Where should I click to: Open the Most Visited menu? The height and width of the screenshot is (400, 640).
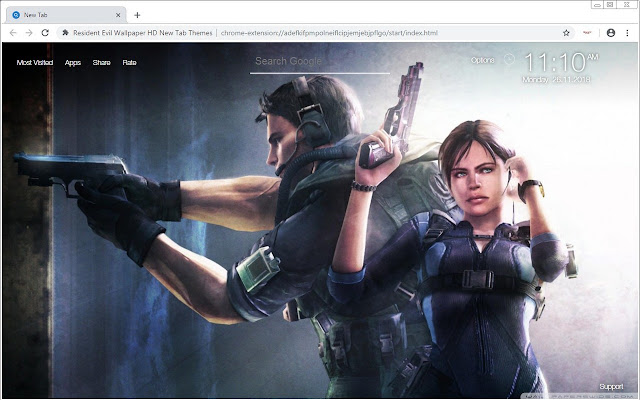(35, 62)
